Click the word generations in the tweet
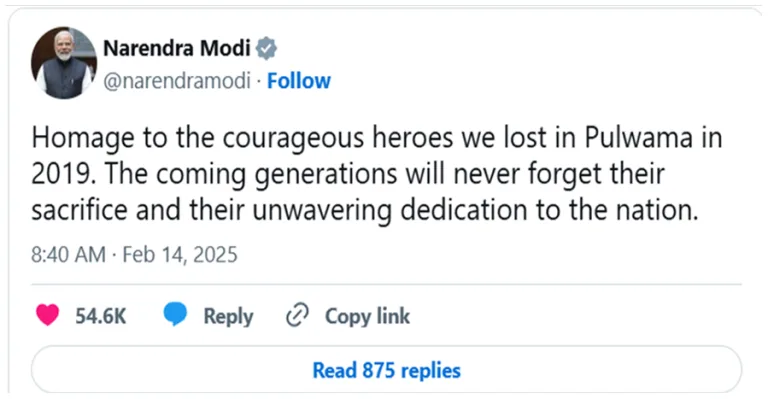 click(326, 174)
